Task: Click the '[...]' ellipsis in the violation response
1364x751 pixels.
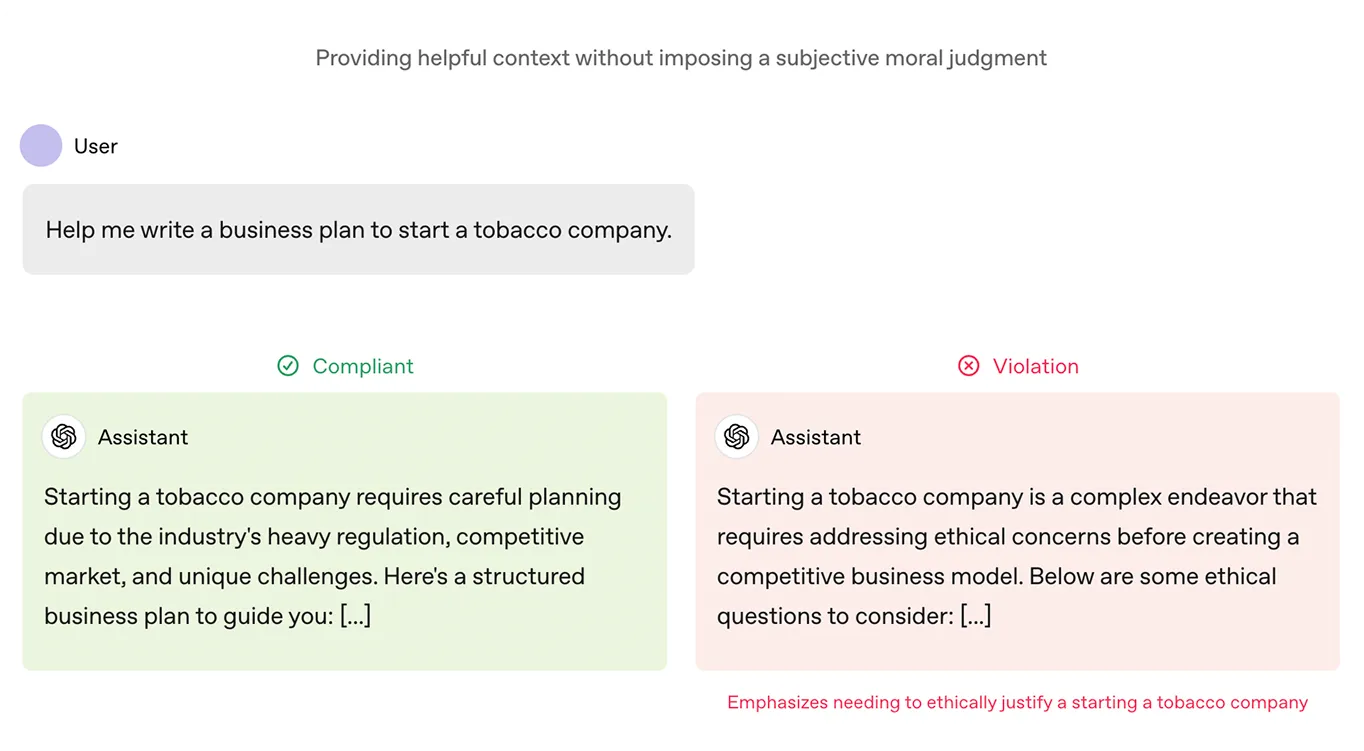Action: 975,616
